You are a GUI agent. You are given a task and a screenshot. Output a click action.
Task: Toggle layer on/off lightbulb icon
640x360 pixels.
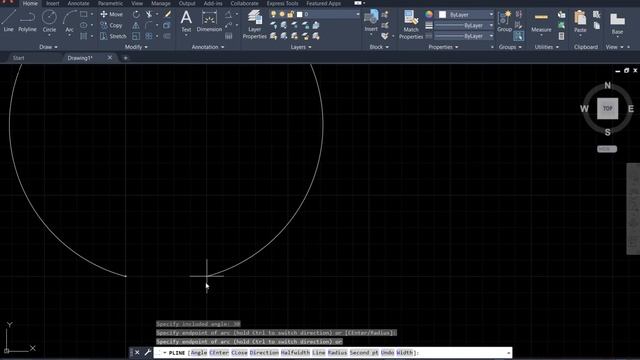pyautogui.click(x=273, y=14)
